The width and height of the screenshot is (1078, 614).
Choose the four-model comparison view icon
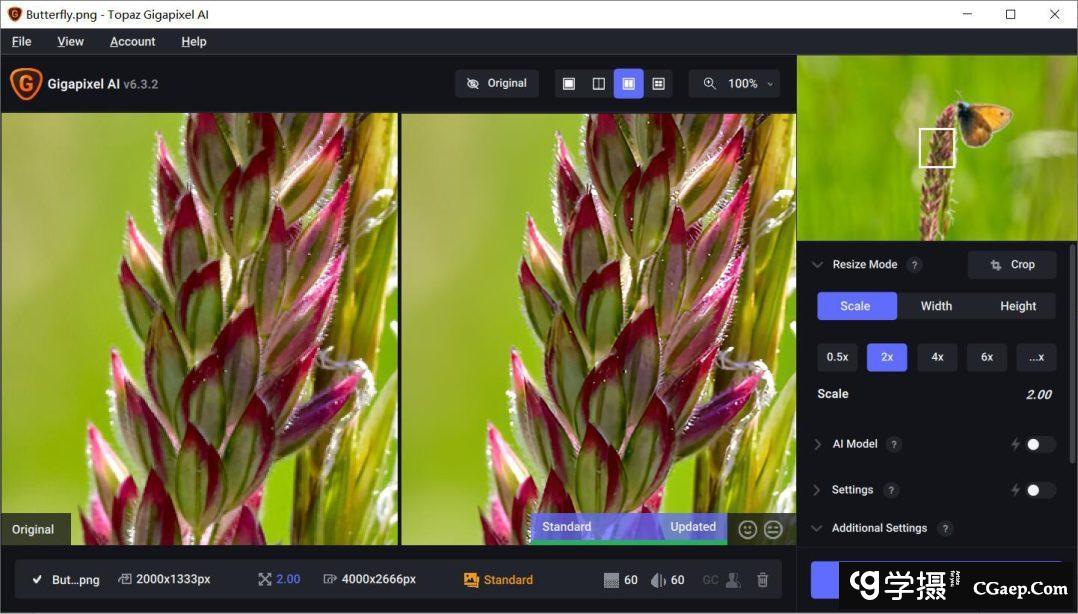pyautogui.click(x=658, y=84)
